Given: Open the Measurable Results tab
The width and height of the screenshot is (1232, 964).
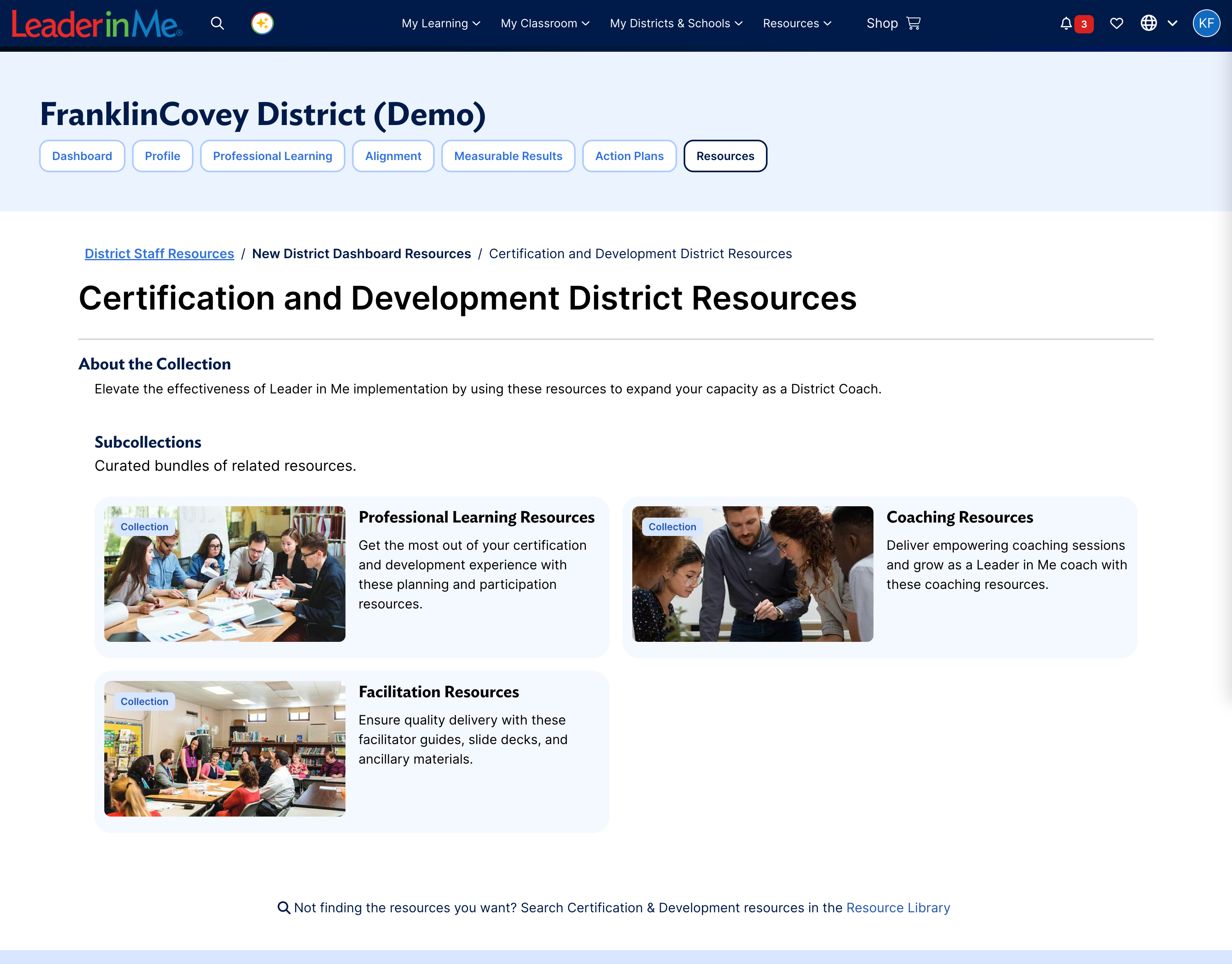Looking at the screenshot, I should coord(508,156).
